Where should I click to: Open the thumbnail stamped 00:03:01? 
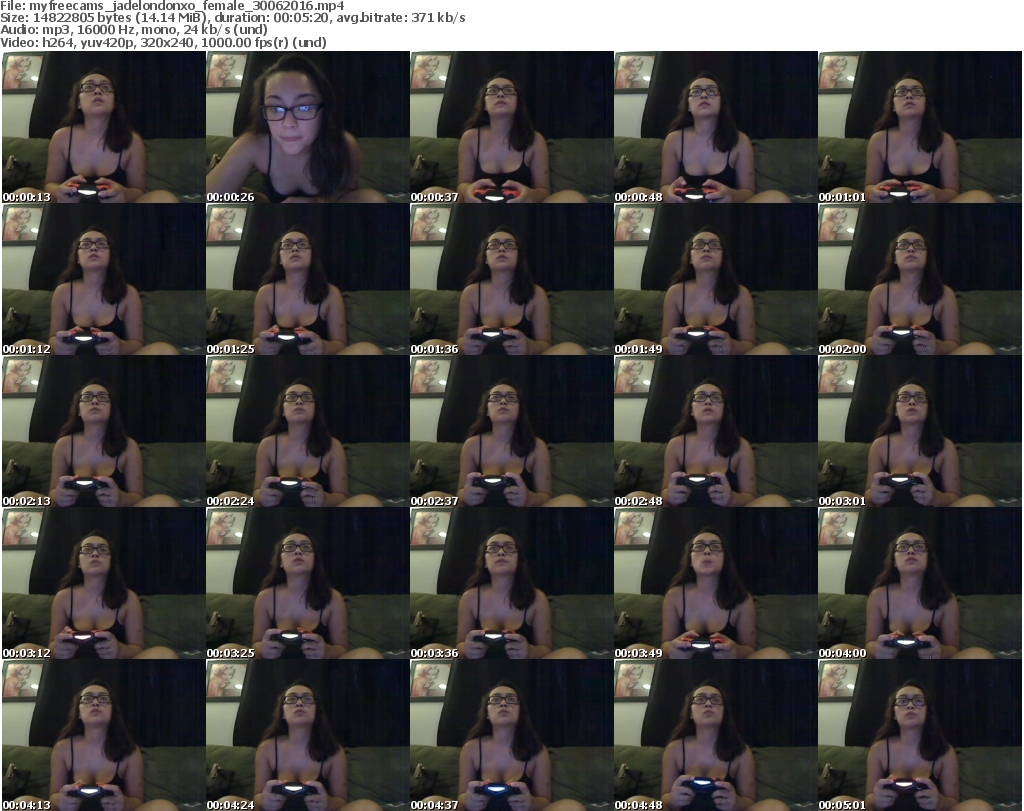point(920,432)
